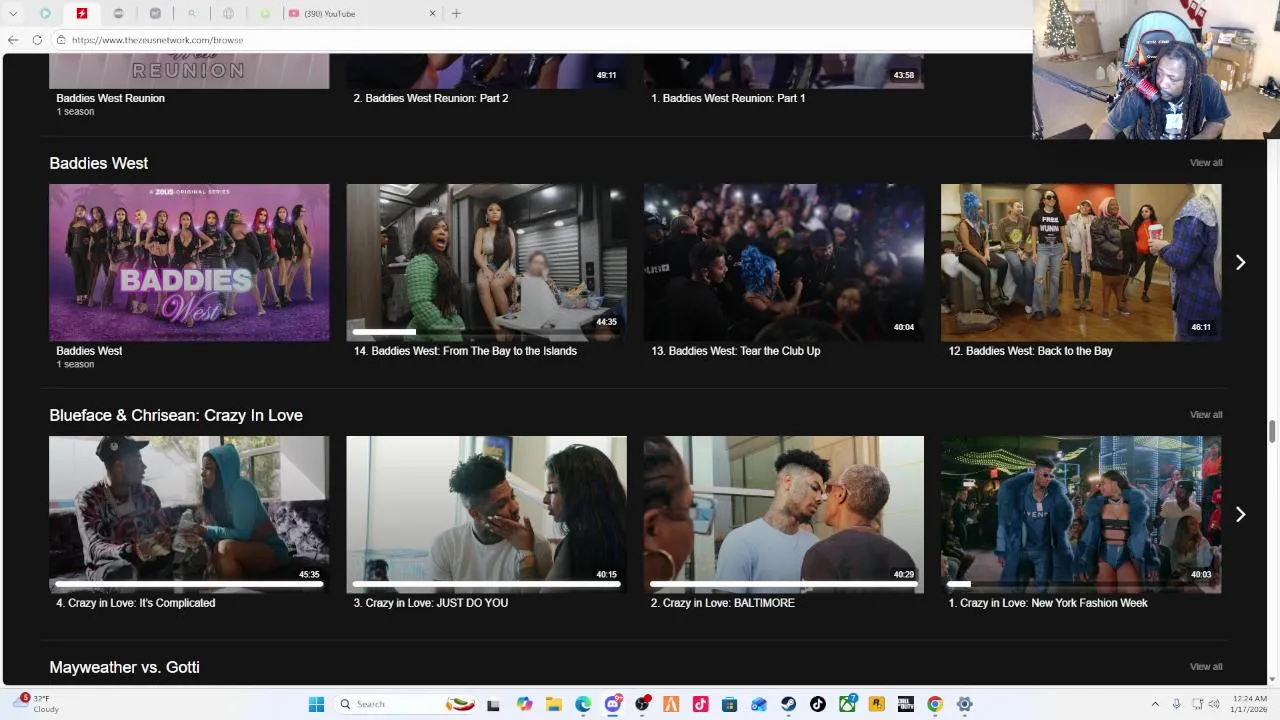Image resolution: width=1280 pixels, height=720 pixels.
Task: Open the Xbox app in taskbar
Action: [x=847, y=704]
